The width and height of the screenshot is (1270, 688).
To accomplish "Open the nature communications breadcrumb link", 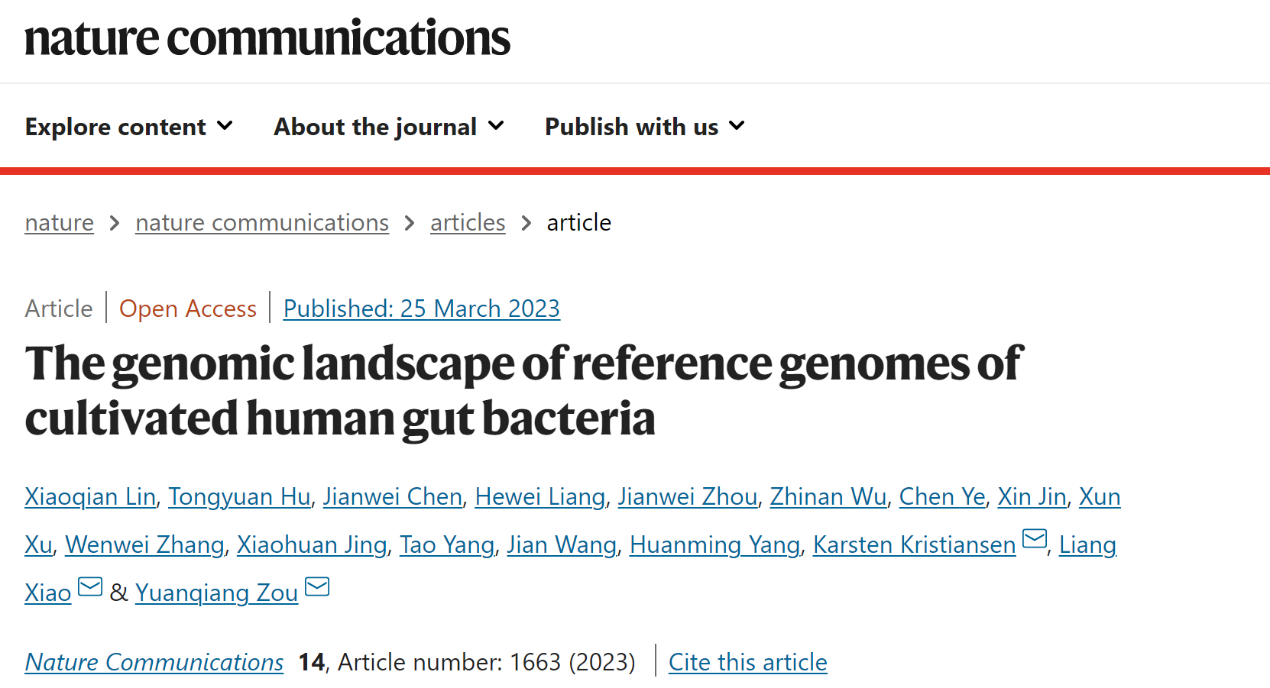I will click(262, 222).
